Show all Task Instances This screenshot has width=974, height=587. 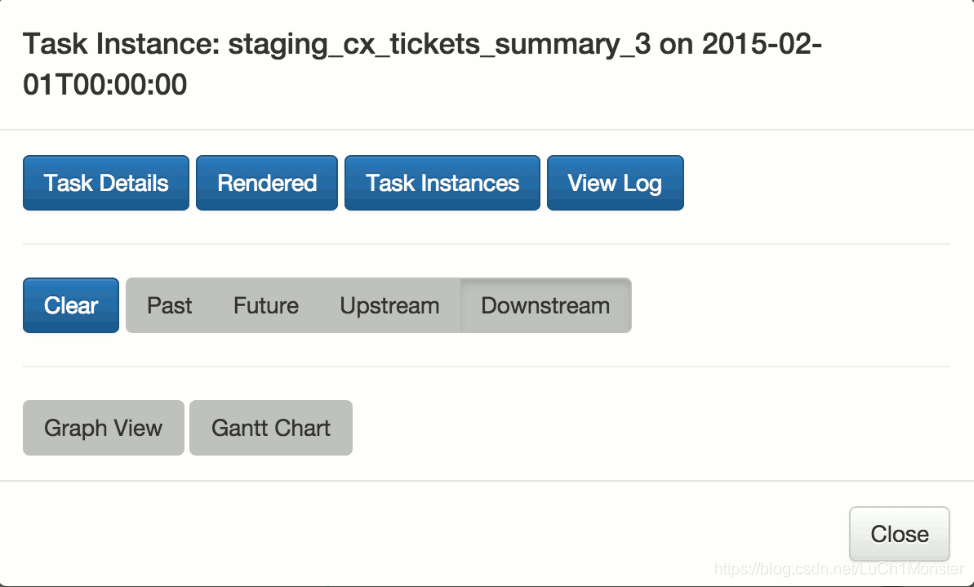tap(442, 183)
